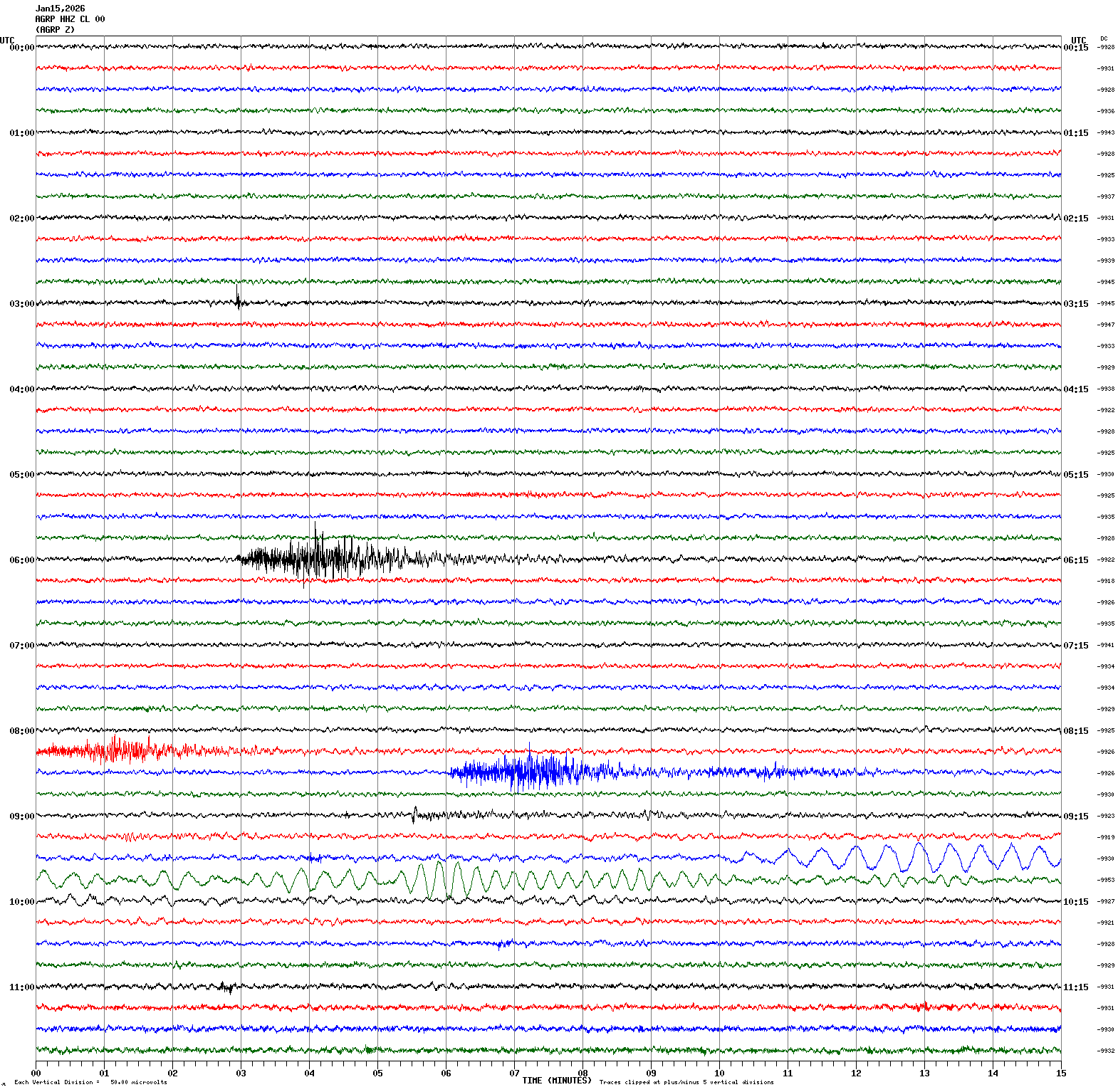Click minute 15 at the axis end

1060,1073
